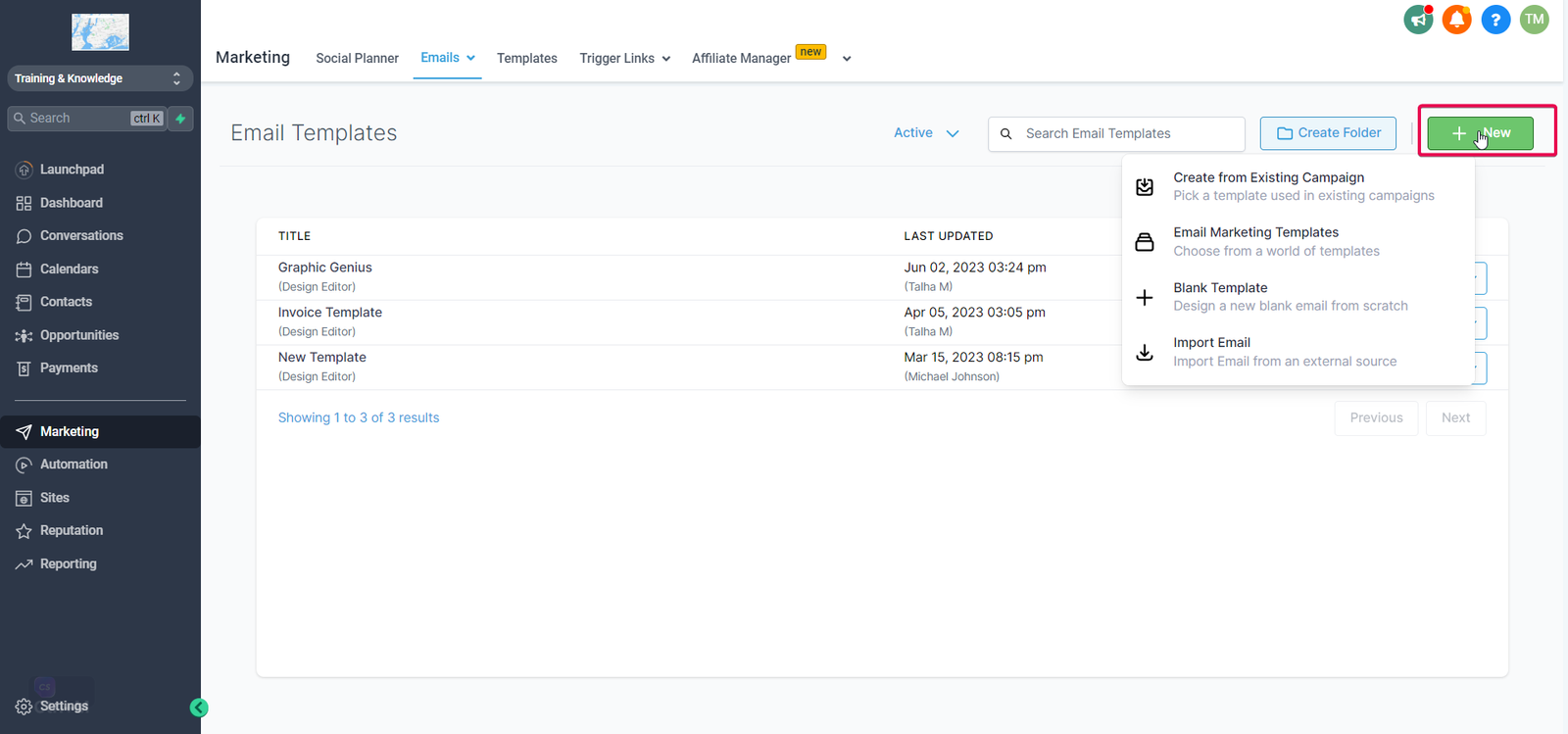Image resolution: width=1568 pixels, height=734 pixels.
Task: Expand the Active status filter dropdown
Action: pyautogui.click(x=926, y=133)
